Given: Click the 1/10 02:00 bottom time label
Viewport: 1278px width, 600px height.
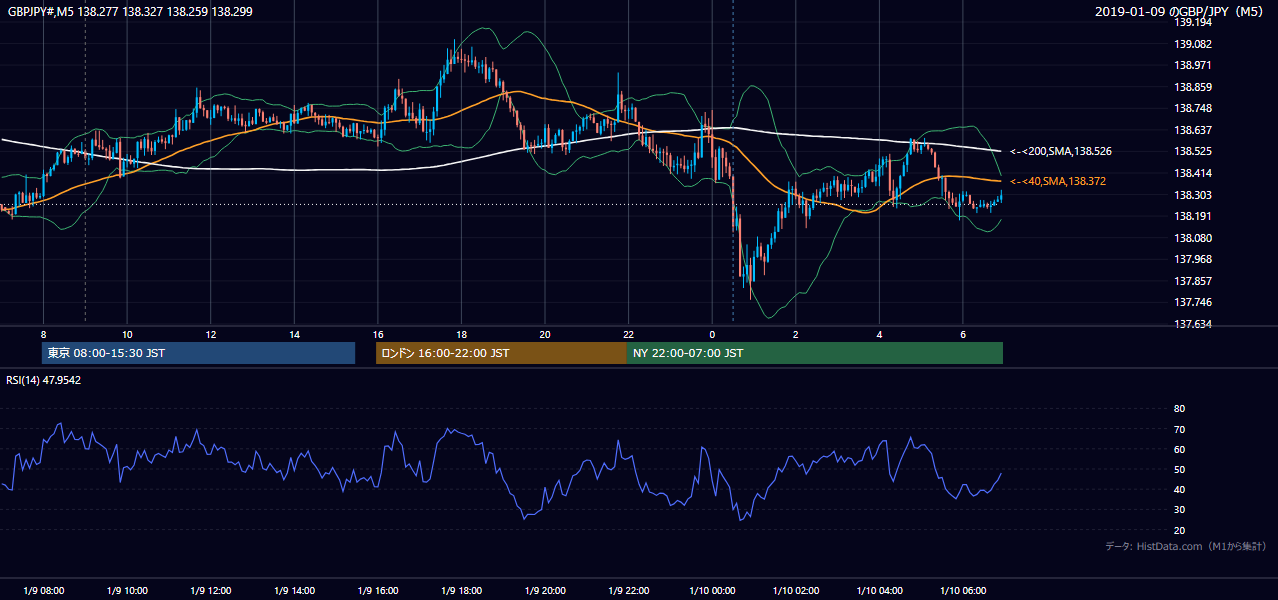Looking at the screenshot, I should click(x=796, y=591).
